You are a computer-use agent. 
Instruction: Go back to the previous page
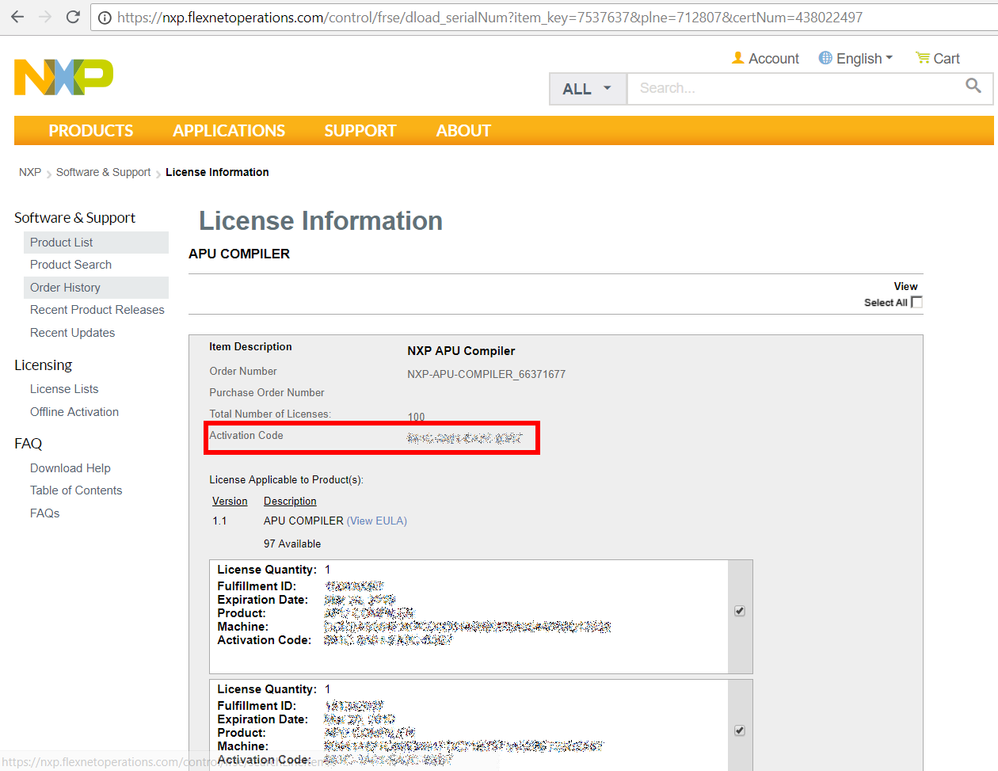point(17,16)
